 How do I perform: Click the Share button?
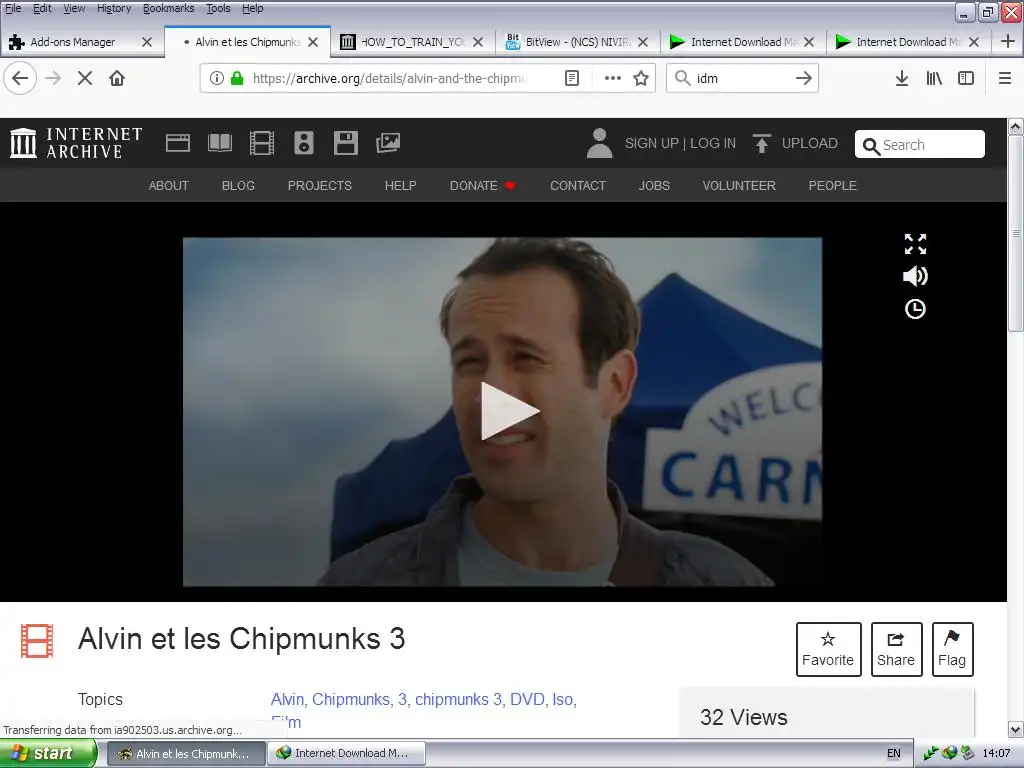[896, 649]
